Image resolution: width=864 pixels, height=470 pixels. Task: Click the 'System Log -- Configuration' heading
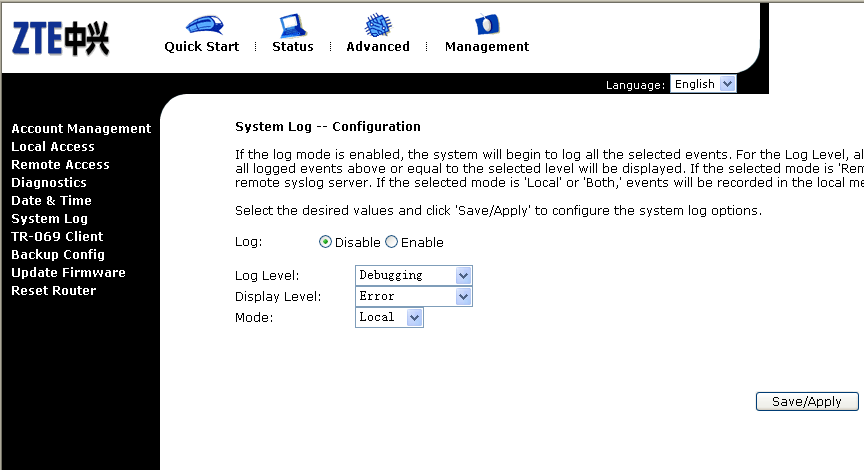(328, 127)
